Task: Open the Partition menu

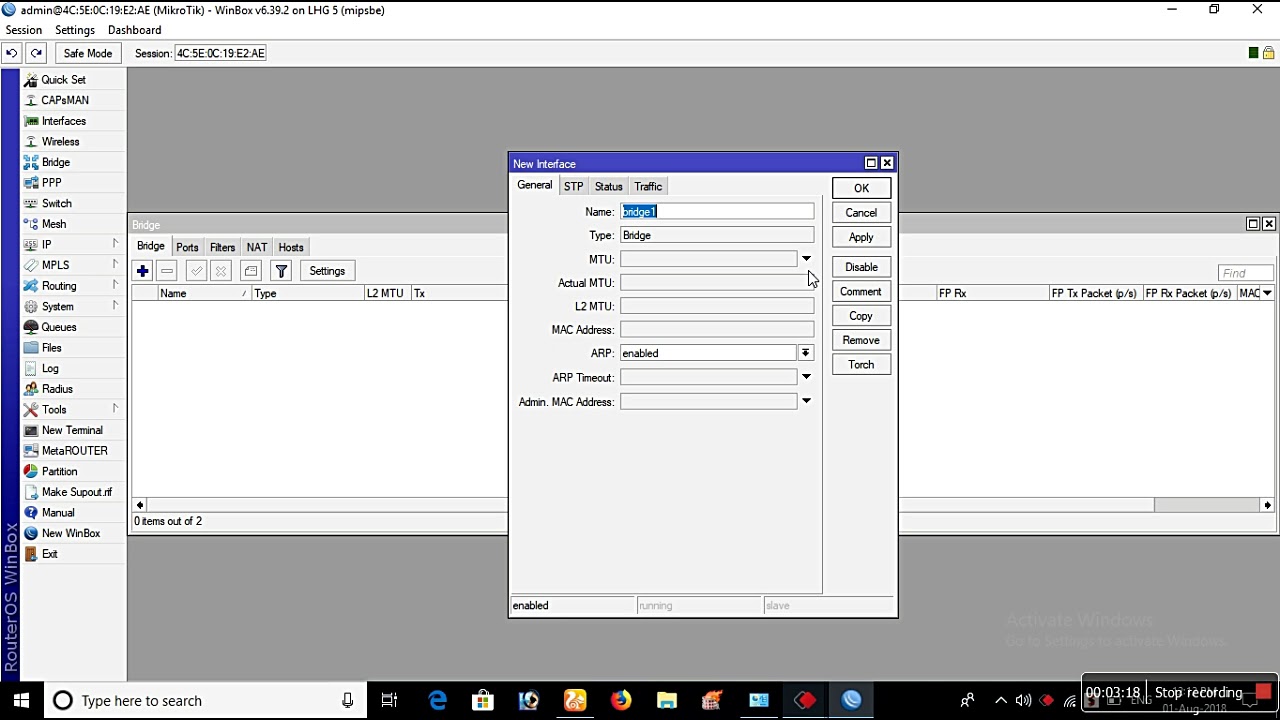Action: 59,471
